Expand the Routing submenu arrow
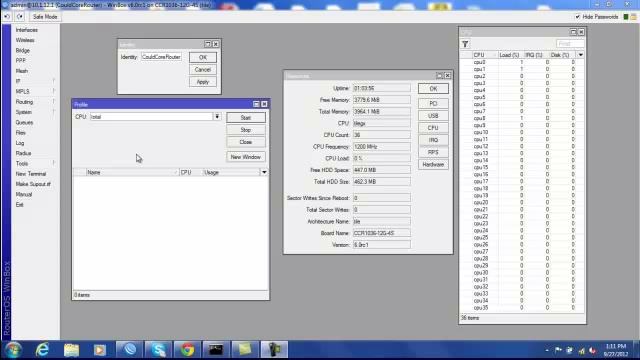Screen dimensions: 640x360 (54, 102)
